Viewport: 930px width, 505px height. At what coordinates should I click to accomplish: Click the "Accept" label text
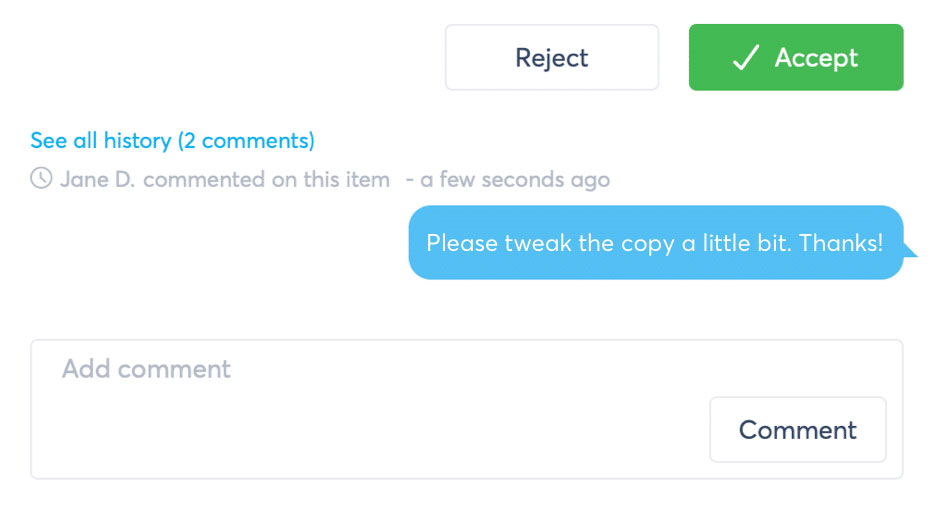(x=816, y=58)
